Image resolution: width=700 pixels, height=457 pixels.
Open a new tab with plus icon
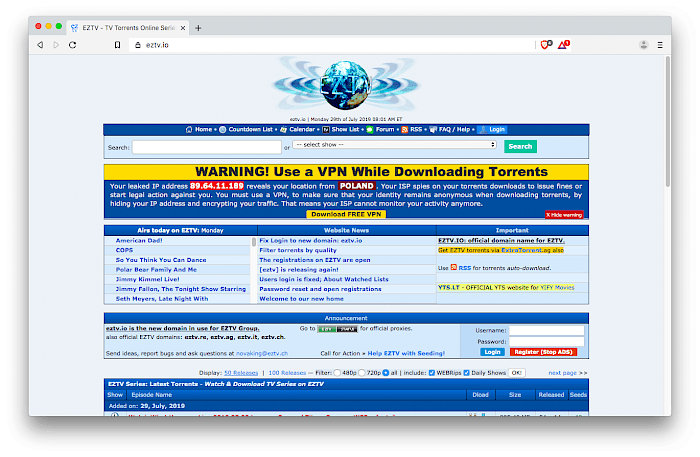click(x=198, y=28)
